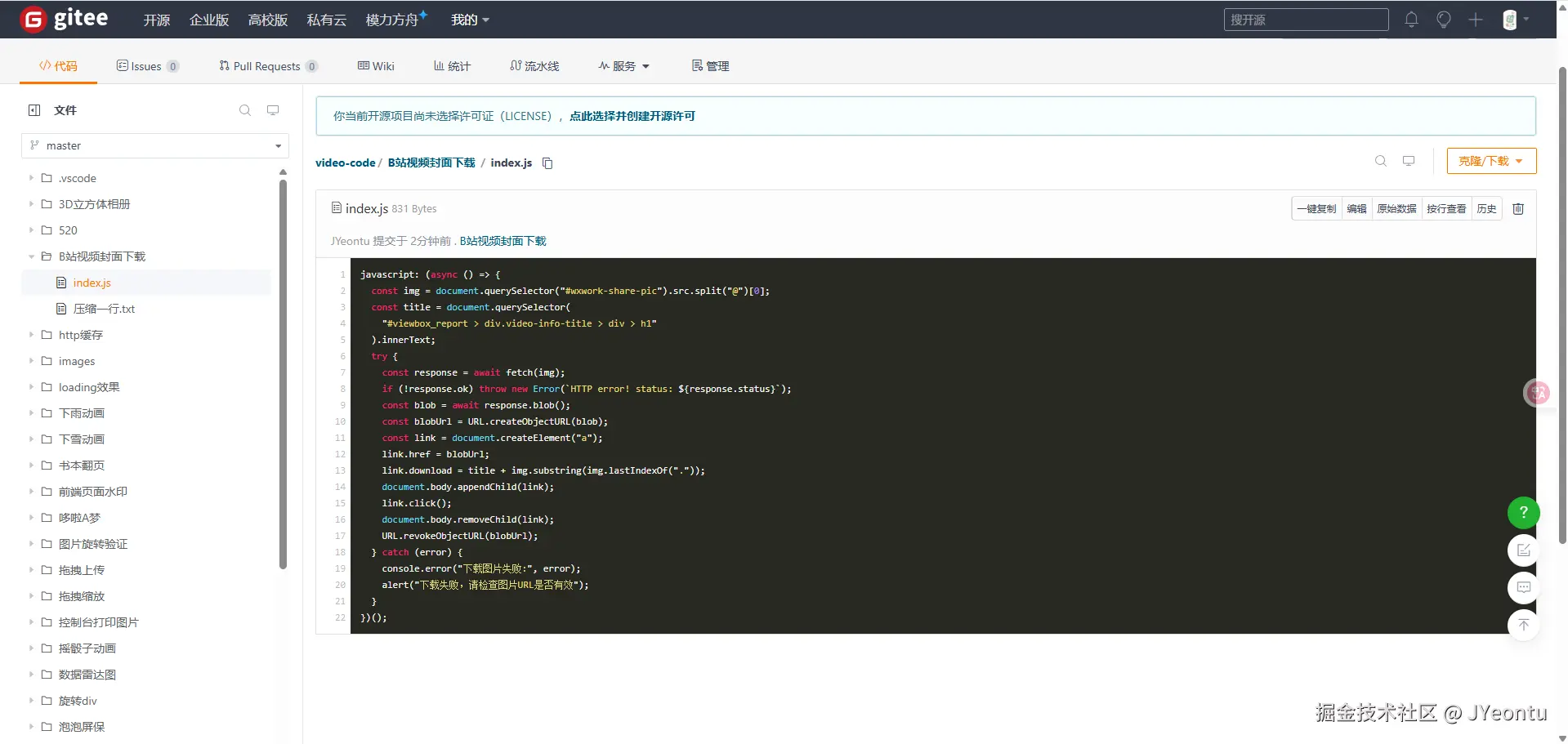Screen dimensions: 1568x744
Task: Switch to the 代码 tab
Action: click(x=58, y=66)
